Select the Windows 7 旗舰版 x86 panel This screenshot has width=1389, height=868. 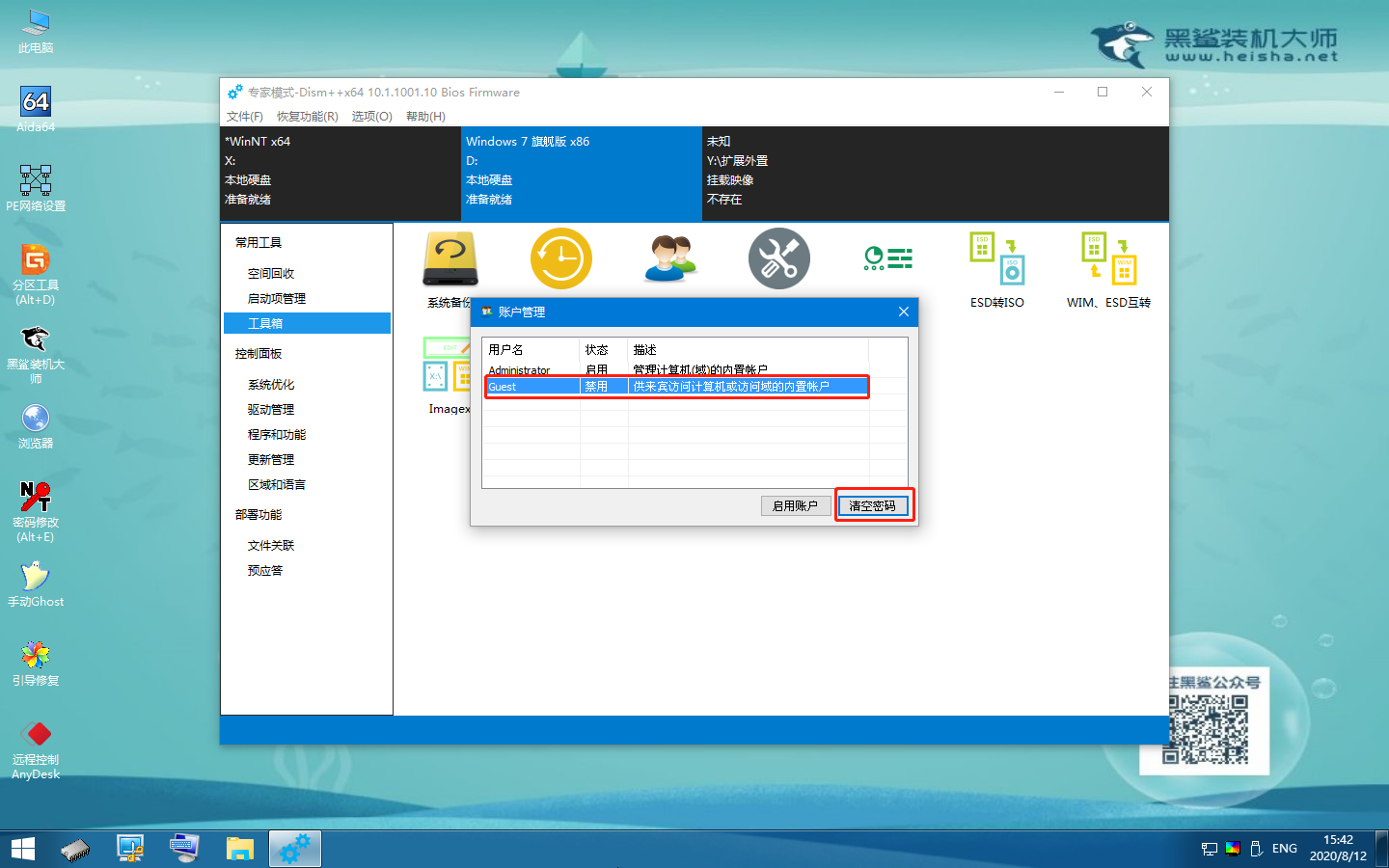pyautogui.click(x=582, y=174)
